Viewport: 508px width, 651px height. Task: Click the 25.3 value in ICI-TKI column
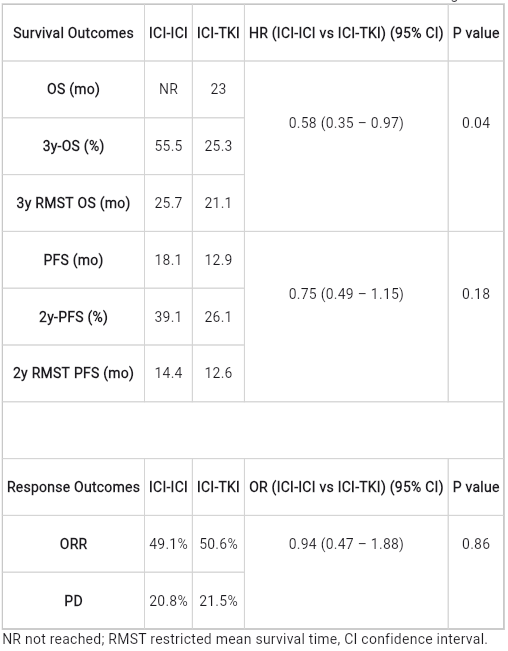218,146
